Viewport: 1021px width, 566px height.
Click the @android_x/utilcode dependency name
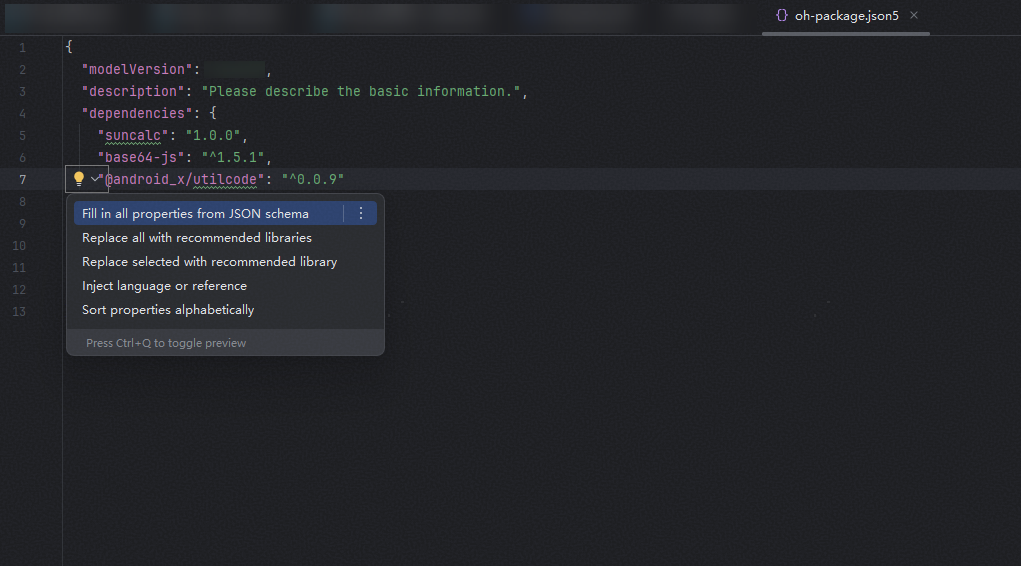coord(181,179)
